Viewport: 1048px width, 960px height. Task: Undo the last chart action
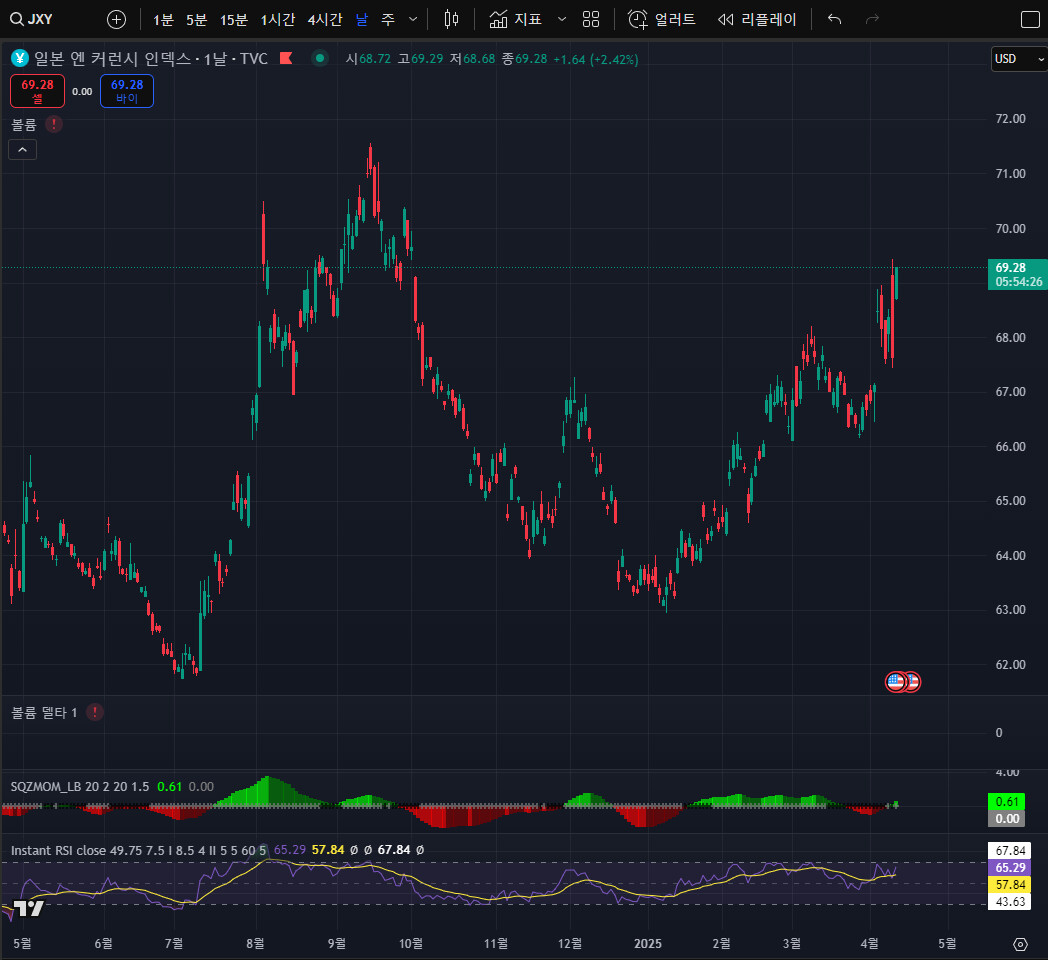pyautogui.click(x=835, y=19)
